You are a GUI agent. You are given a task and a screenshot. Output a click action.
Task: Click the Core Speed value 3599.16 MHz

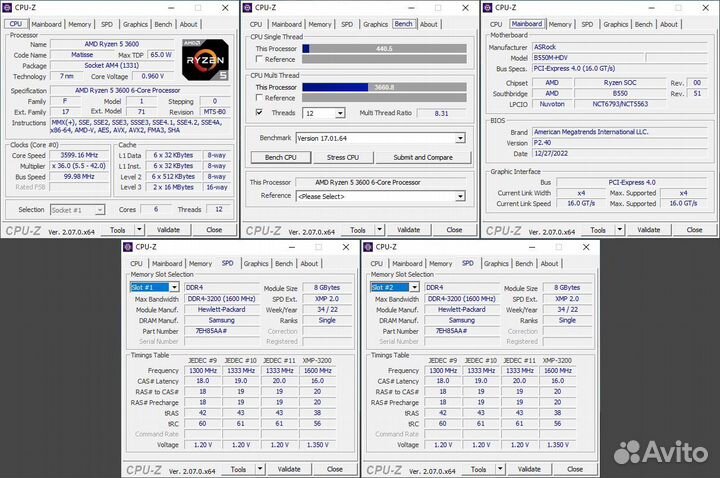point(79,155)
